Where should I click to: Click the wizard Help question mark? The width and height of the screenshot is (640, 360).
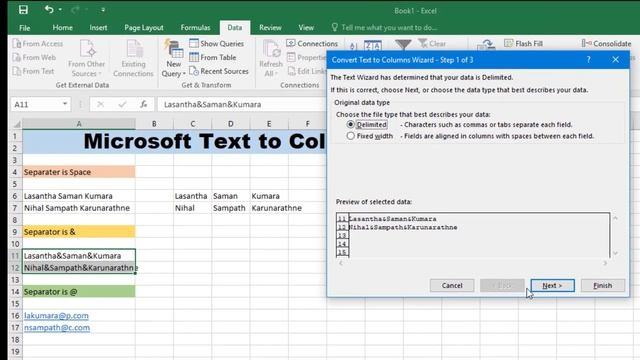point(588,60)
